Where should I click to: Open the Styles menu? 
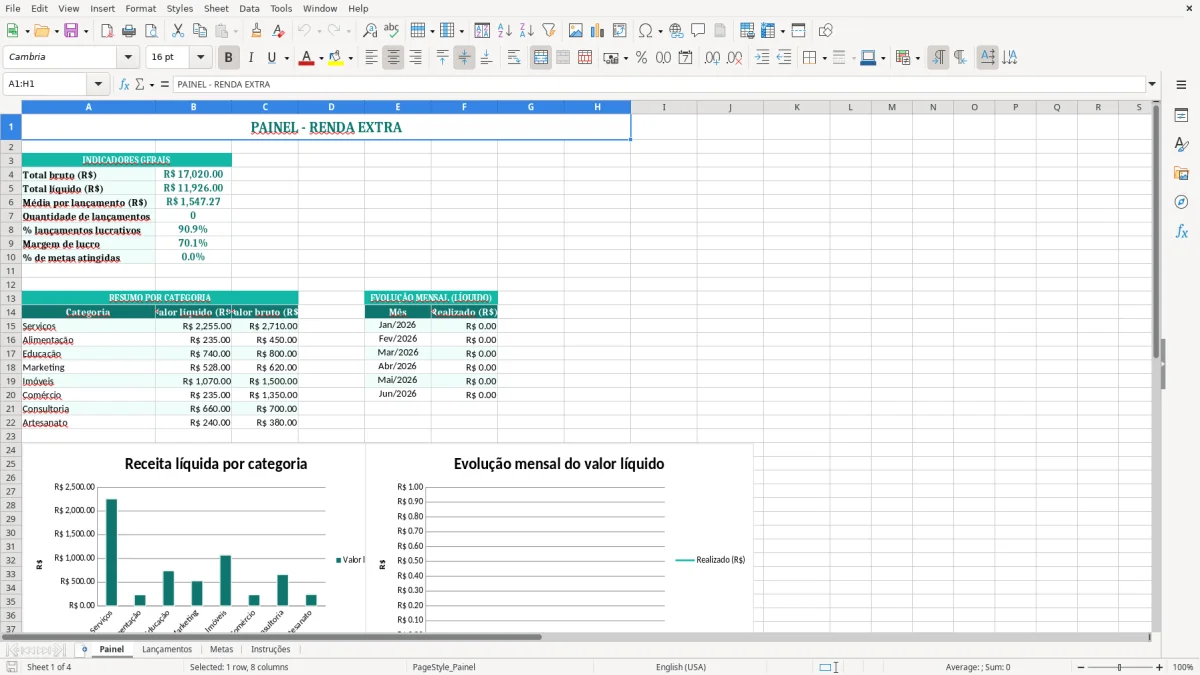(180, 8)
